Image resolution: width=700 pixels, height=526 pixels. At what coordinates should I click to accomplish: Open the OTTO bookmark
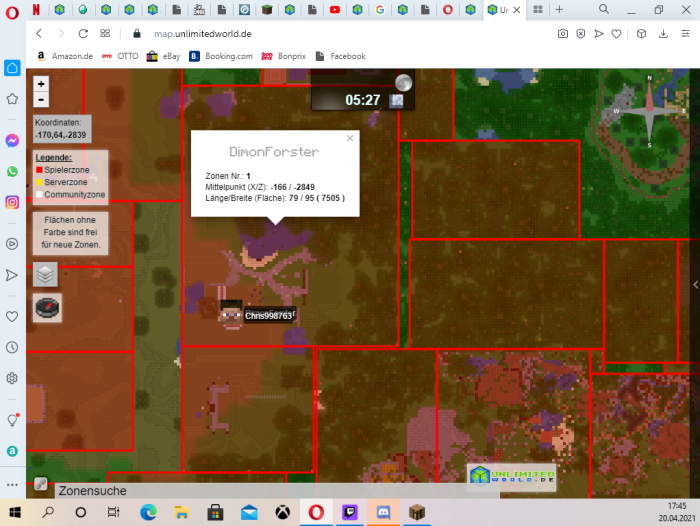[x=120, y=56]
